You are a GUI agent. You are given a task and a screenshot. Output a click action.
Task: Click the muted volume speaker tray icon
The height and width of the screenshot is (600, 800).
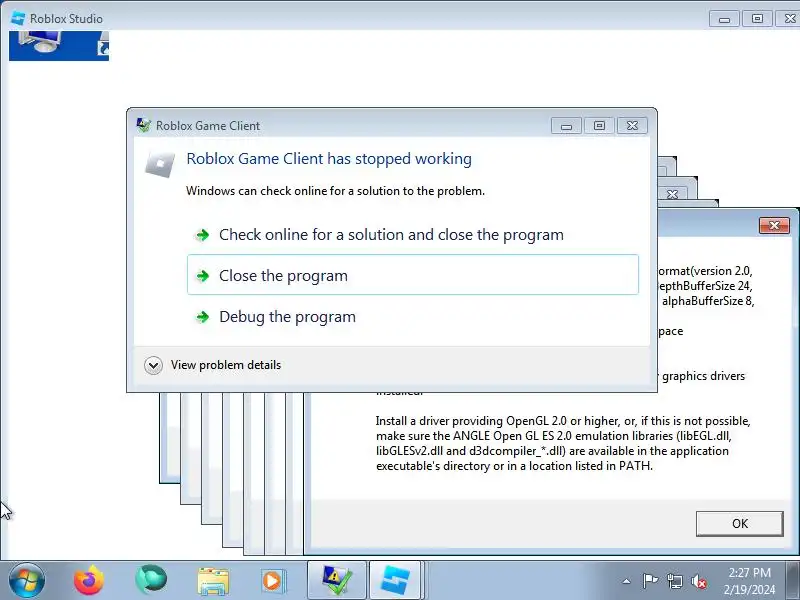pos(698,581)
